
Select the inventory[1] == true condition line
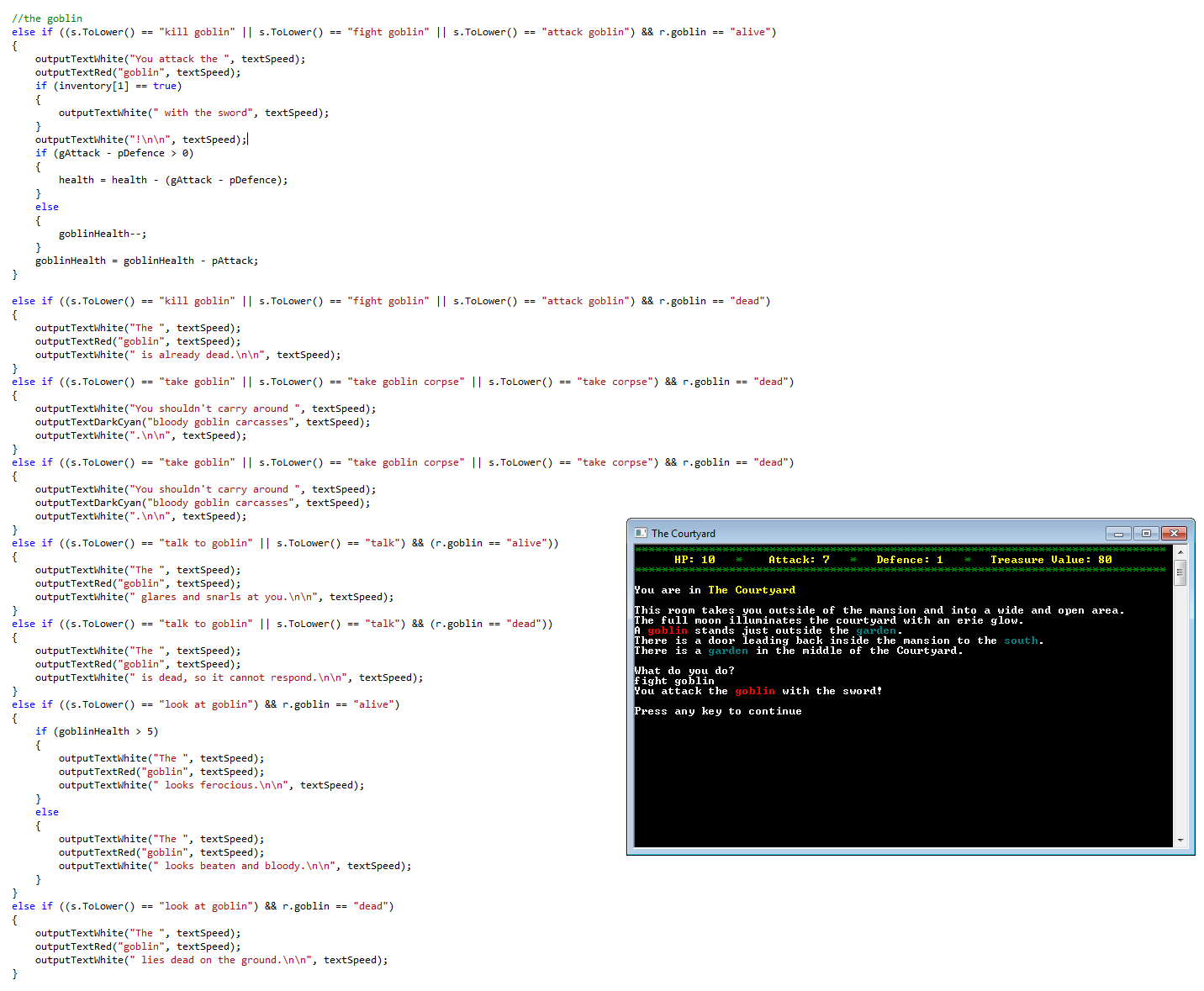point(108,86)
